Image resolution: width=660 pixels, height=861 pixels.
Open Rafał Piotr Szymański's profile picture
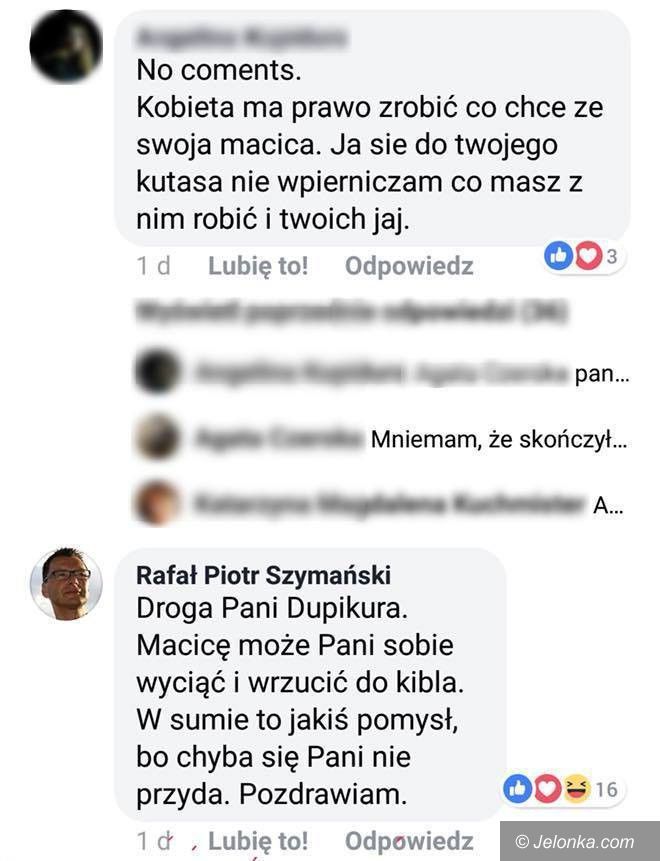click(x=66, y=583)
